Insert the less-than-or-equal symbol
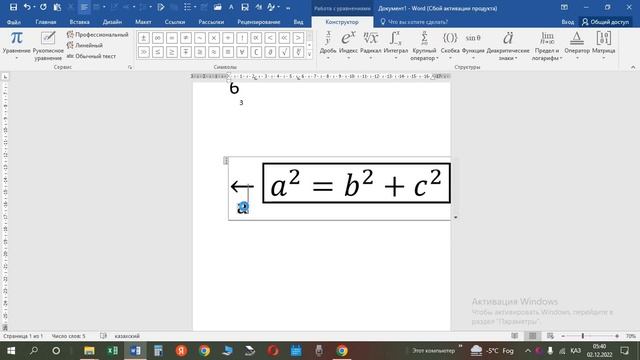The width and height of the screenshot is (640, 360). point(158,52)
